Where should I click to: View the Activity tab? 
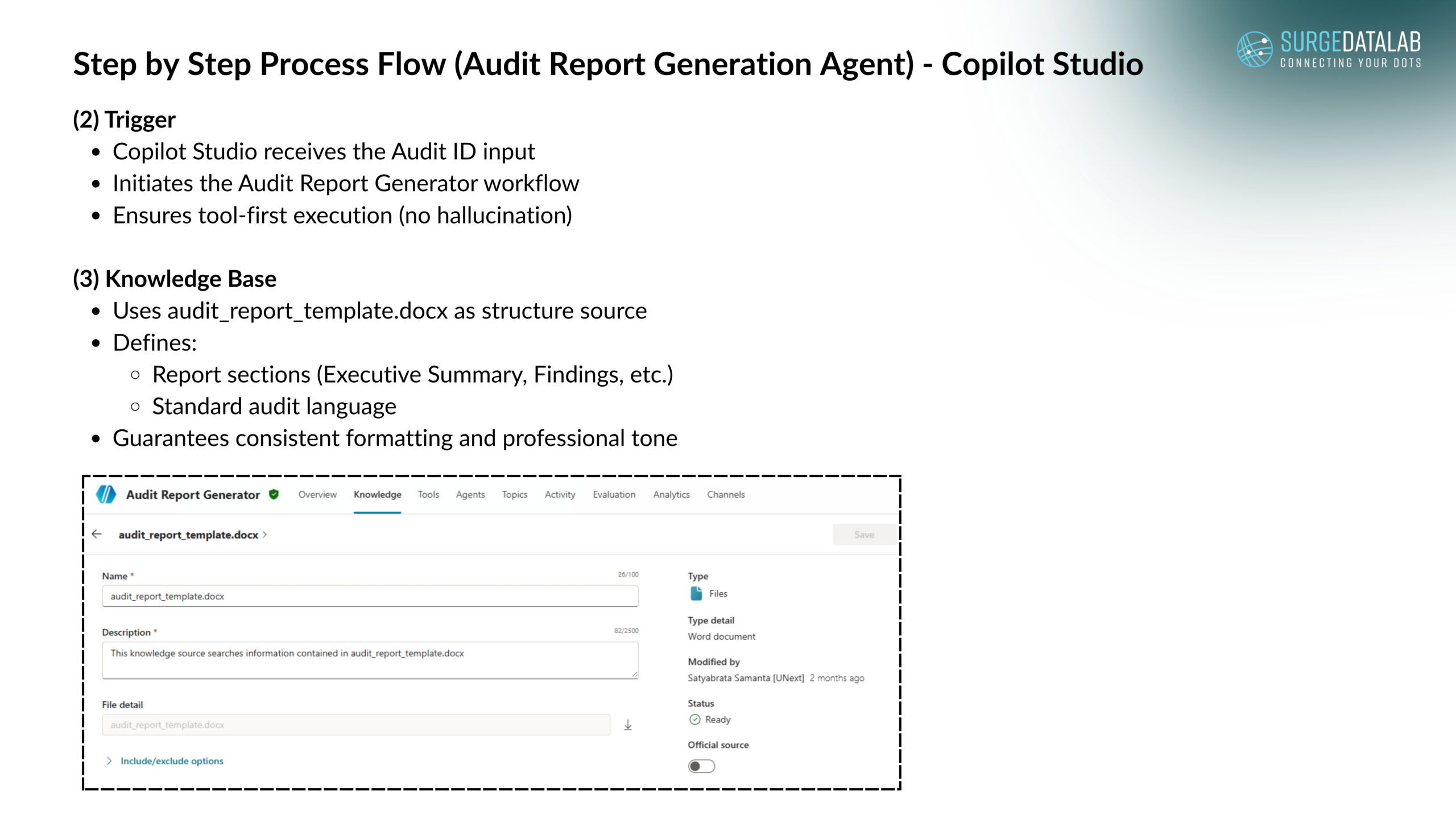(x=560, y=494)
